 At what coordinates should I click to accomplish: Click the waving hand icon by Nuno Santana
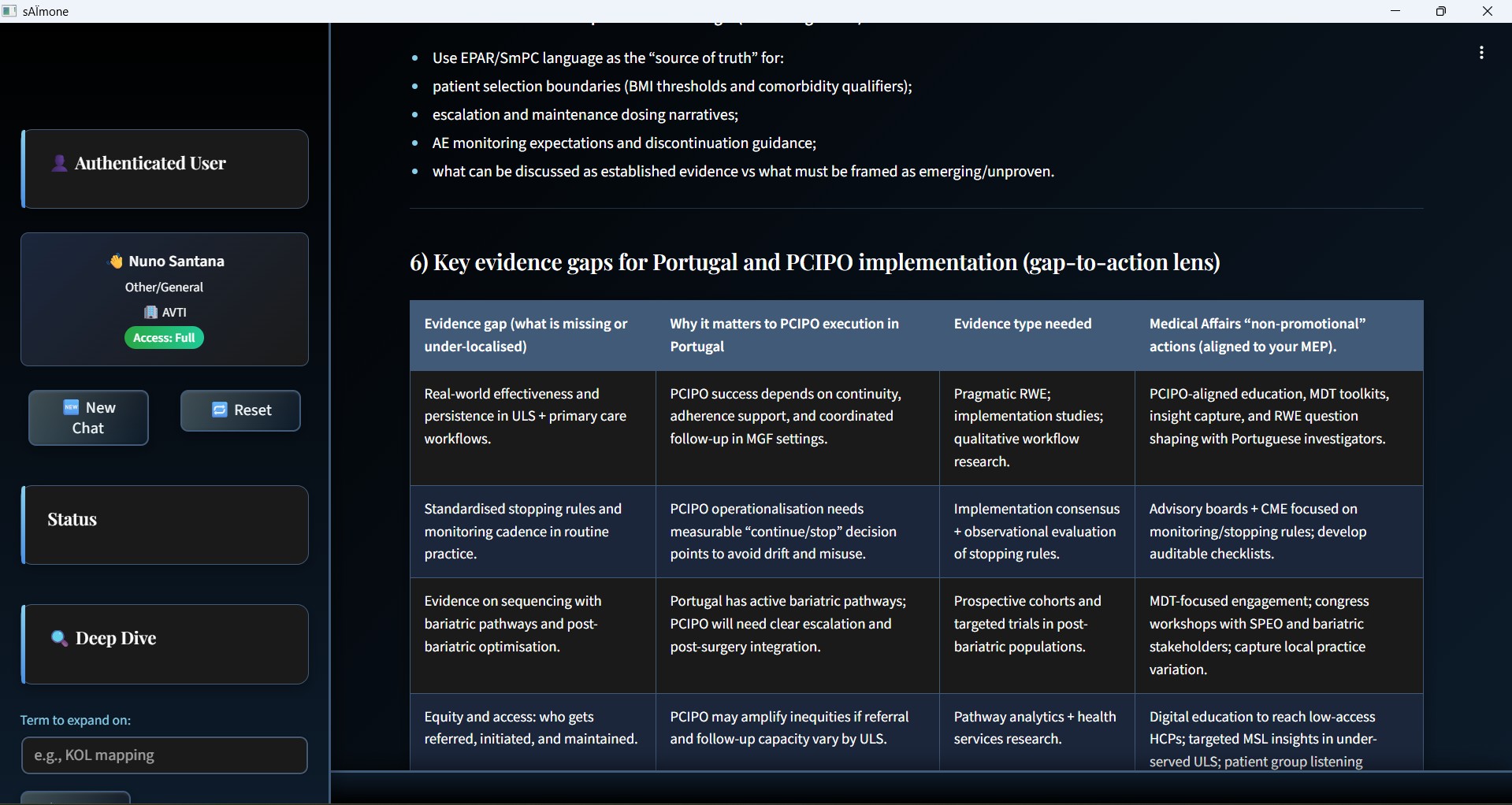coord(116,262)
